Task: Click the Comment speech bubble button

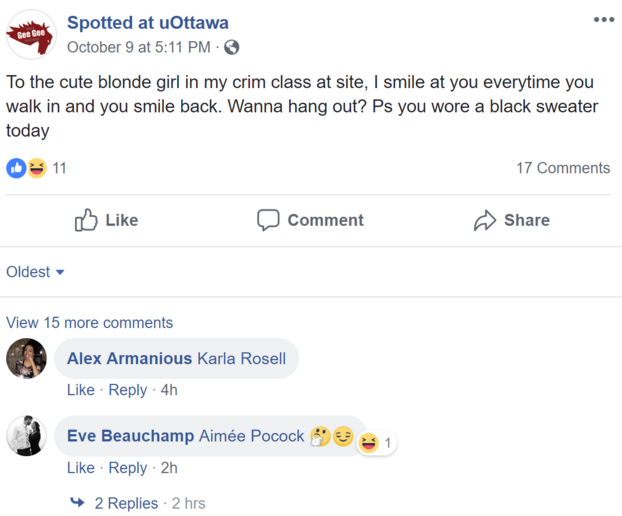Action: pyautogui.click(x=310, y=220)
